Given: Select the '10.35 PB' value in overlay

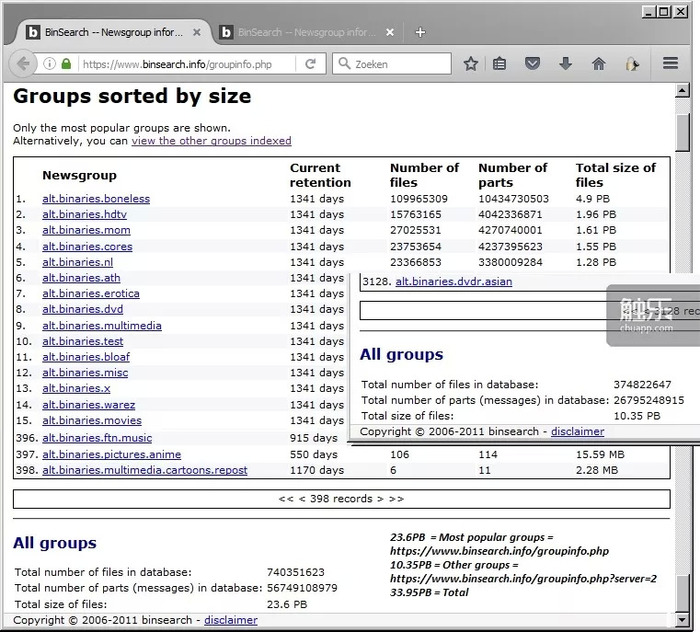Looking at the screenshot, I should click(637, 416).
